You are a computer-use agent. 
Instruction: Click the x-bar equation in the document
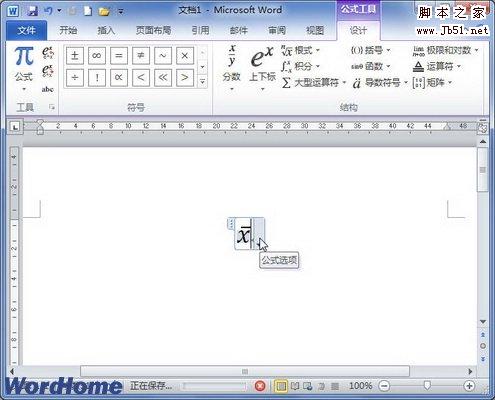[x=244, y=234]
